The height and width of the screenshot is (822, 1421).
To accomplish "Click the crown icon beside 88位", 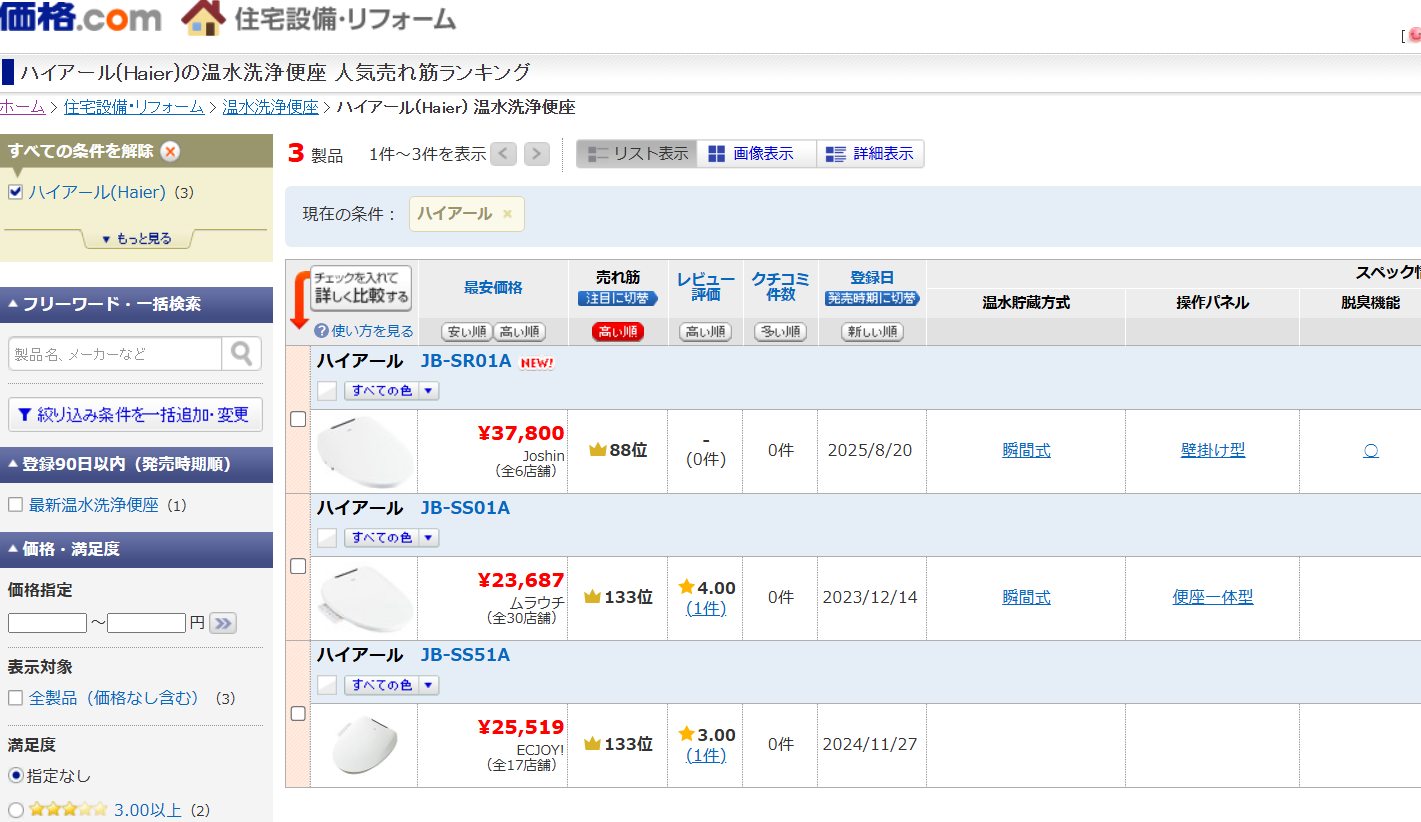I will [x=598, y=450].
